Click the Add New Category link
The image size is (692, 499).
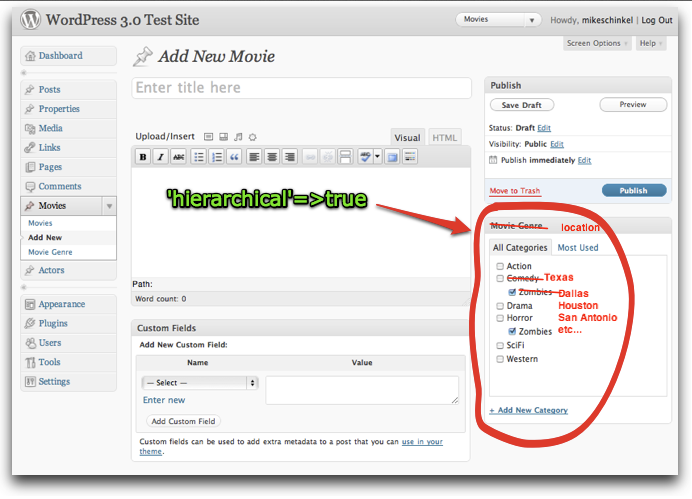point(528,411)
